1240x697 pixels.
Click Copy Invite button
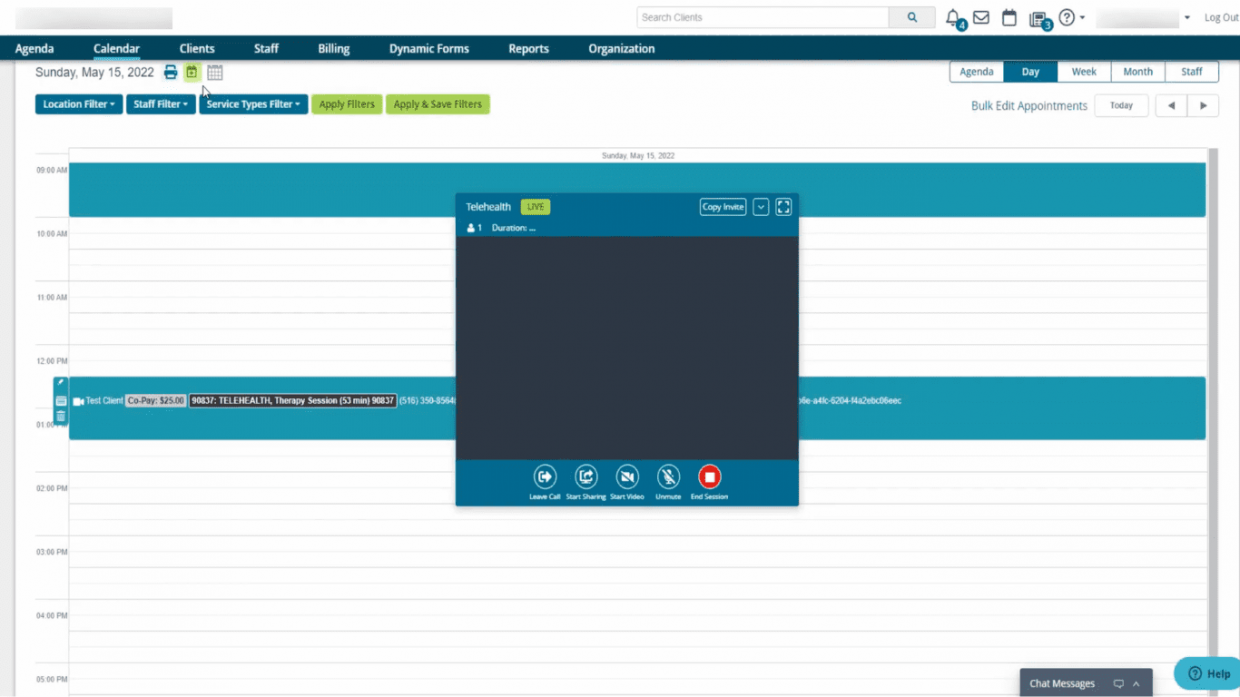[x=723, y=207]
